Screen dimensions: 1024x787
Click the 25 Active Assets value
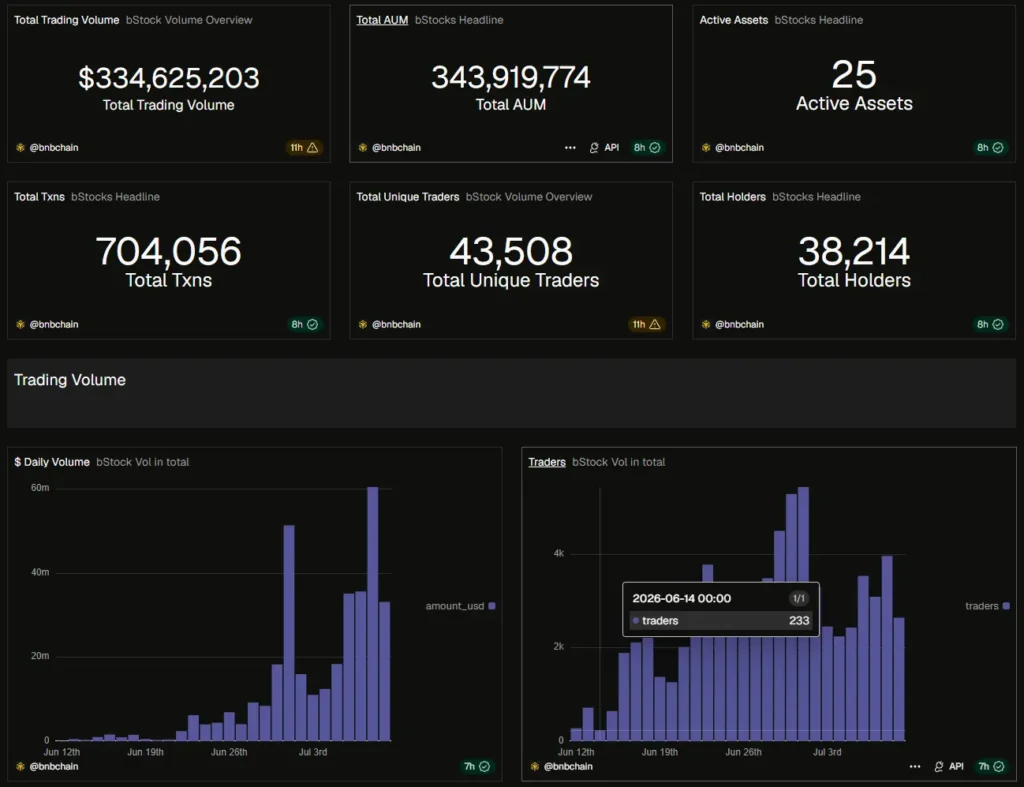854,74
